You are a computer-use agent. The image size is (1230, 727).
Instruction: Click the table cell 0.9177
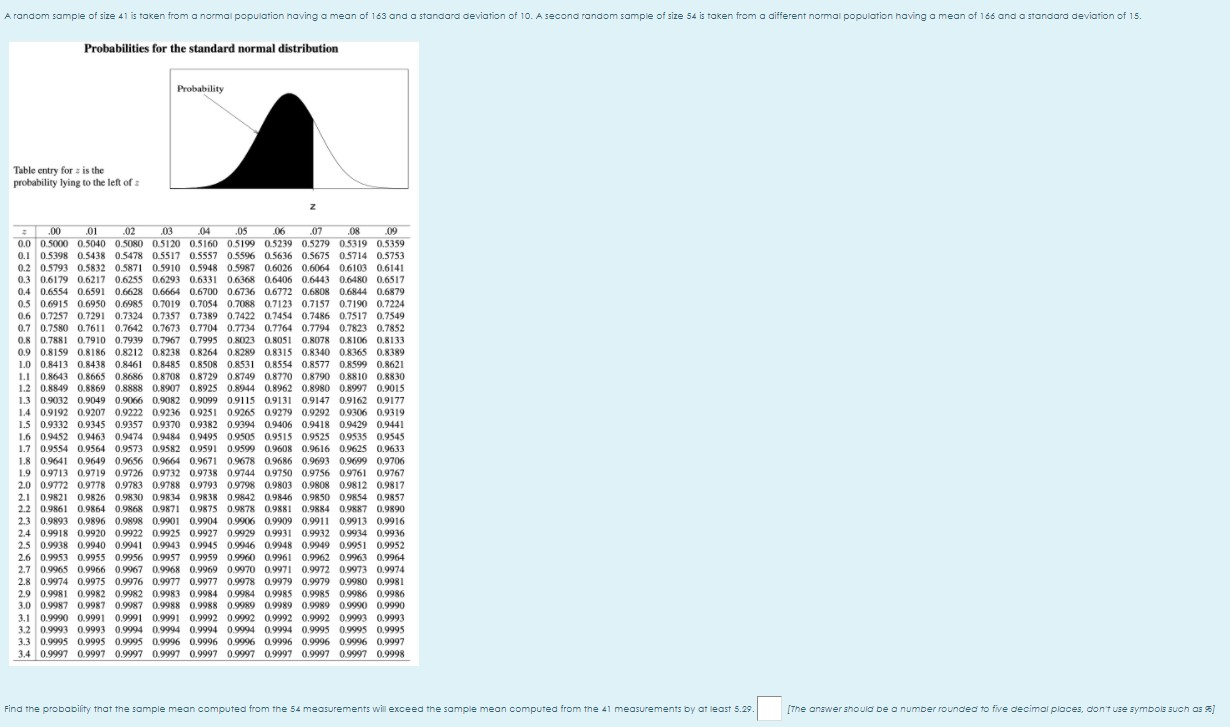coord(391,403)
